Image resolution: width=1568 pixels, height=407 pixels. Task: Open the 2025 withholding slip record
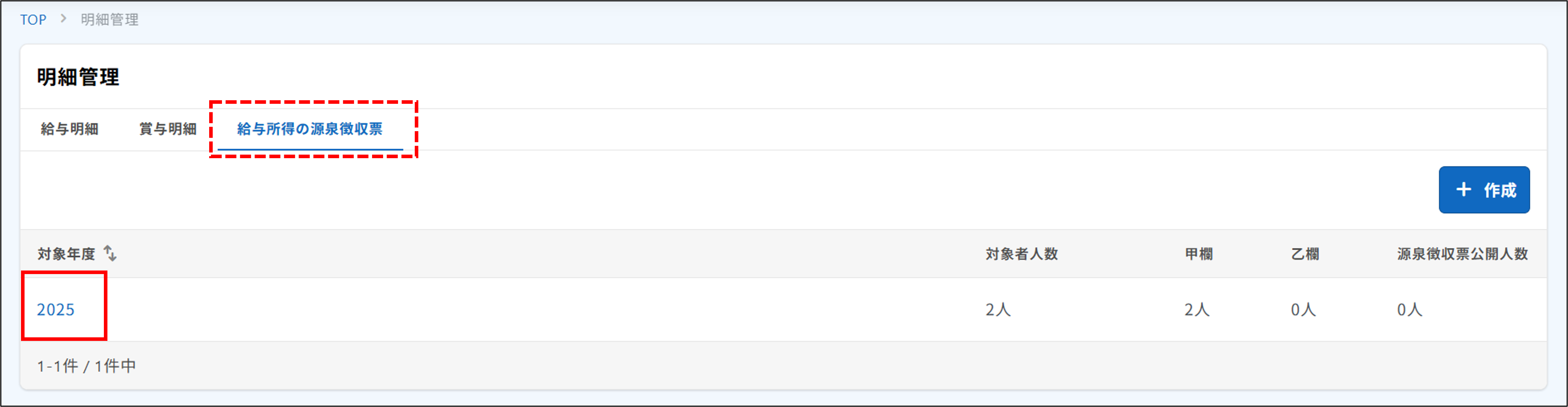click(x=56, y=310)
